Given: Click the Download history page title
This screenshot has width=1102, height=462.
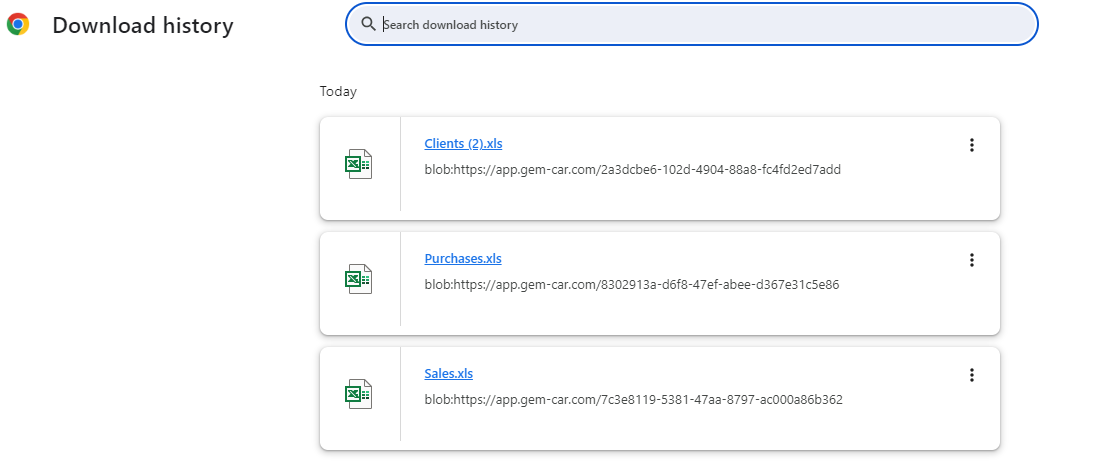Looking at the screenshot, I should pos(143,26).
